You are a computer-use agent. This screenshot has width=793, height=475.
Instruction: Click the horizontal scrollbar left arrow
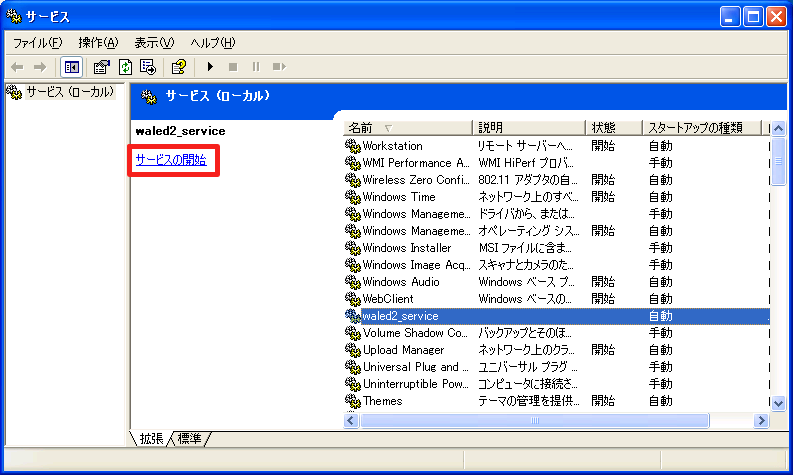point(351,420)
